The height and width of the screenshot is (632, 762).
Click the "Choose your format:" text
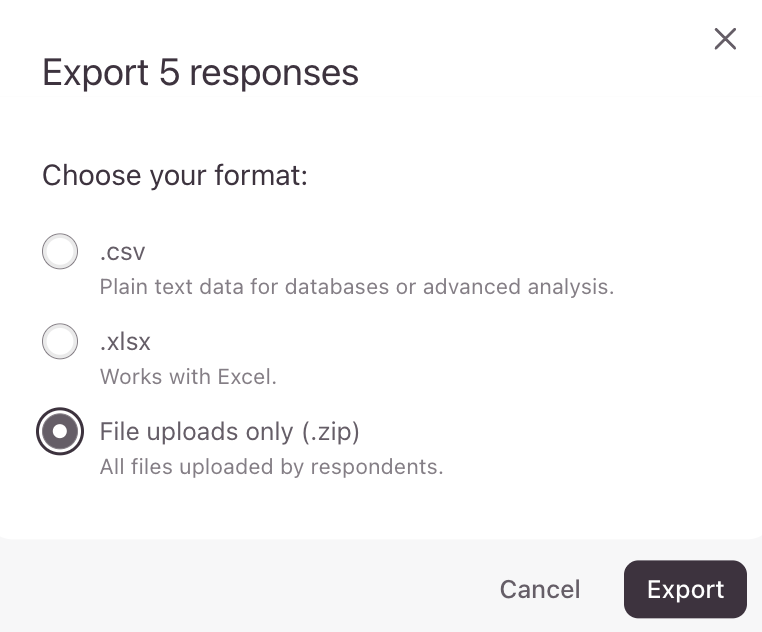pyautogui.click(x=175, y=176)
